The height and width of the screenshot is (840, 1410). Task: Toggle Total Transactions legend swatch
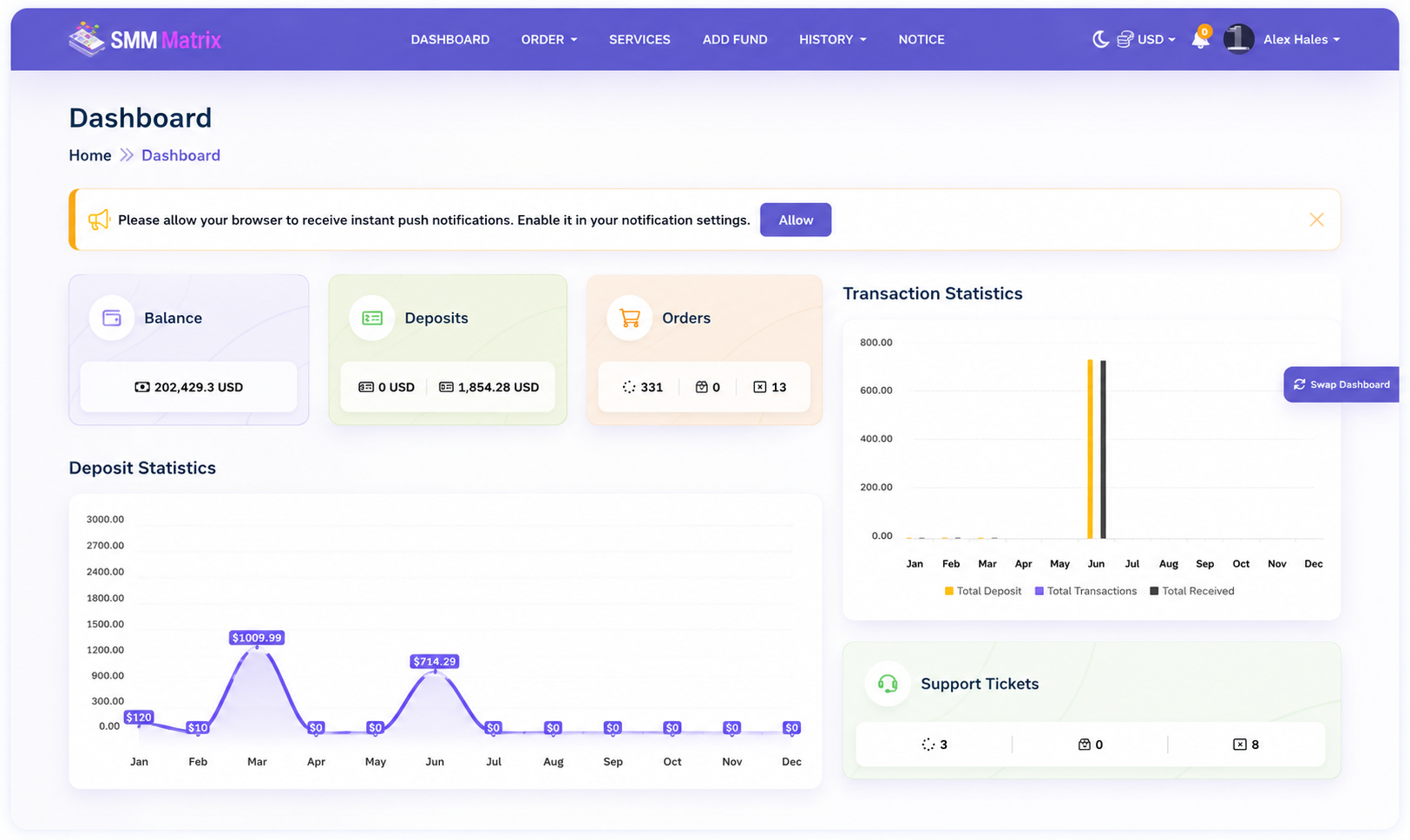pos(1039,591)
